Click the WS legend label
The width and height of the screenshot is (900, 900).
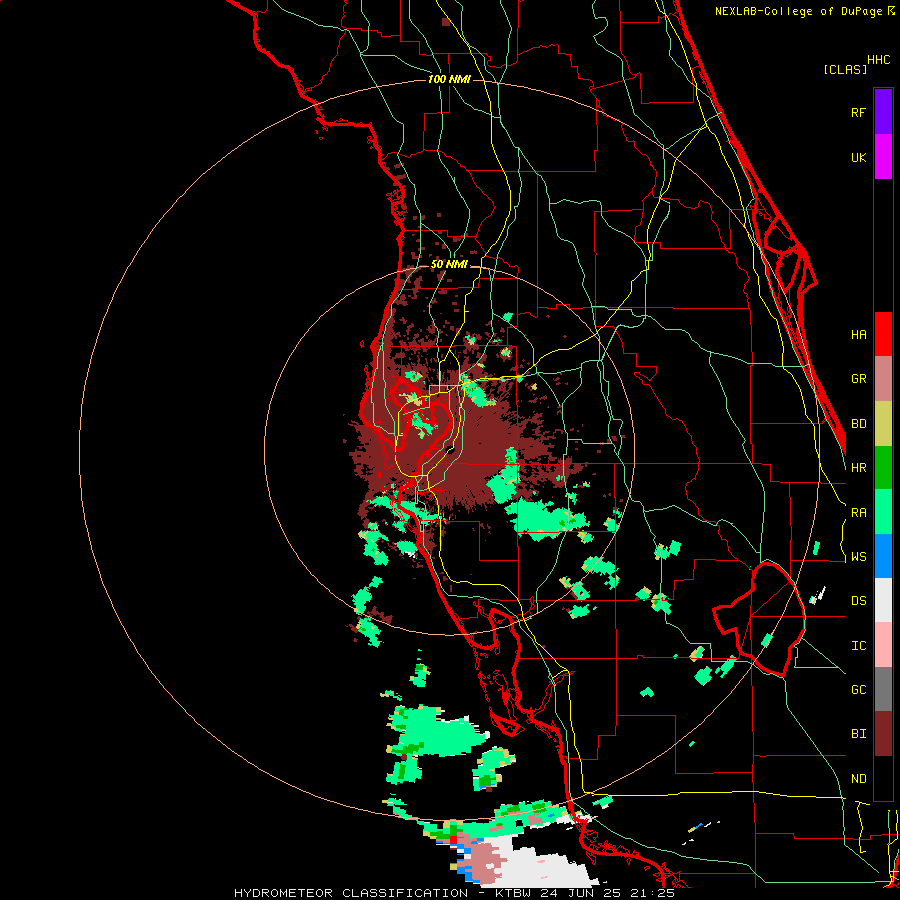coord(858,557)
